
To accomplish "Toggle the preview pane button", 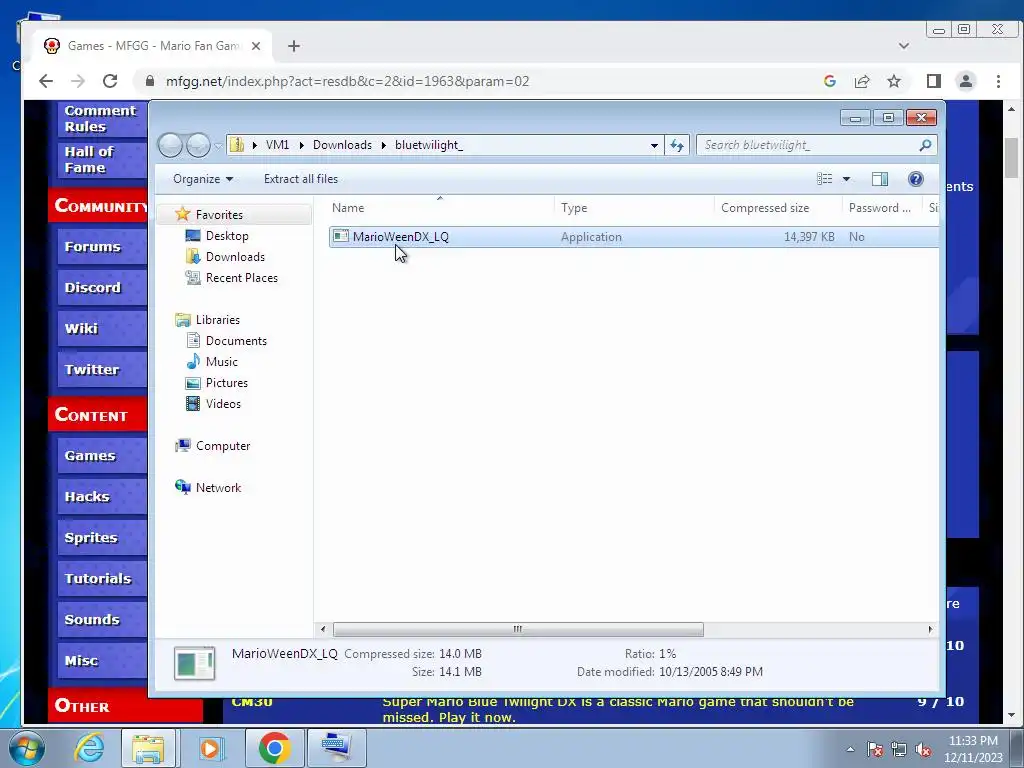I will pyautogui.click(x=880, y=179).
